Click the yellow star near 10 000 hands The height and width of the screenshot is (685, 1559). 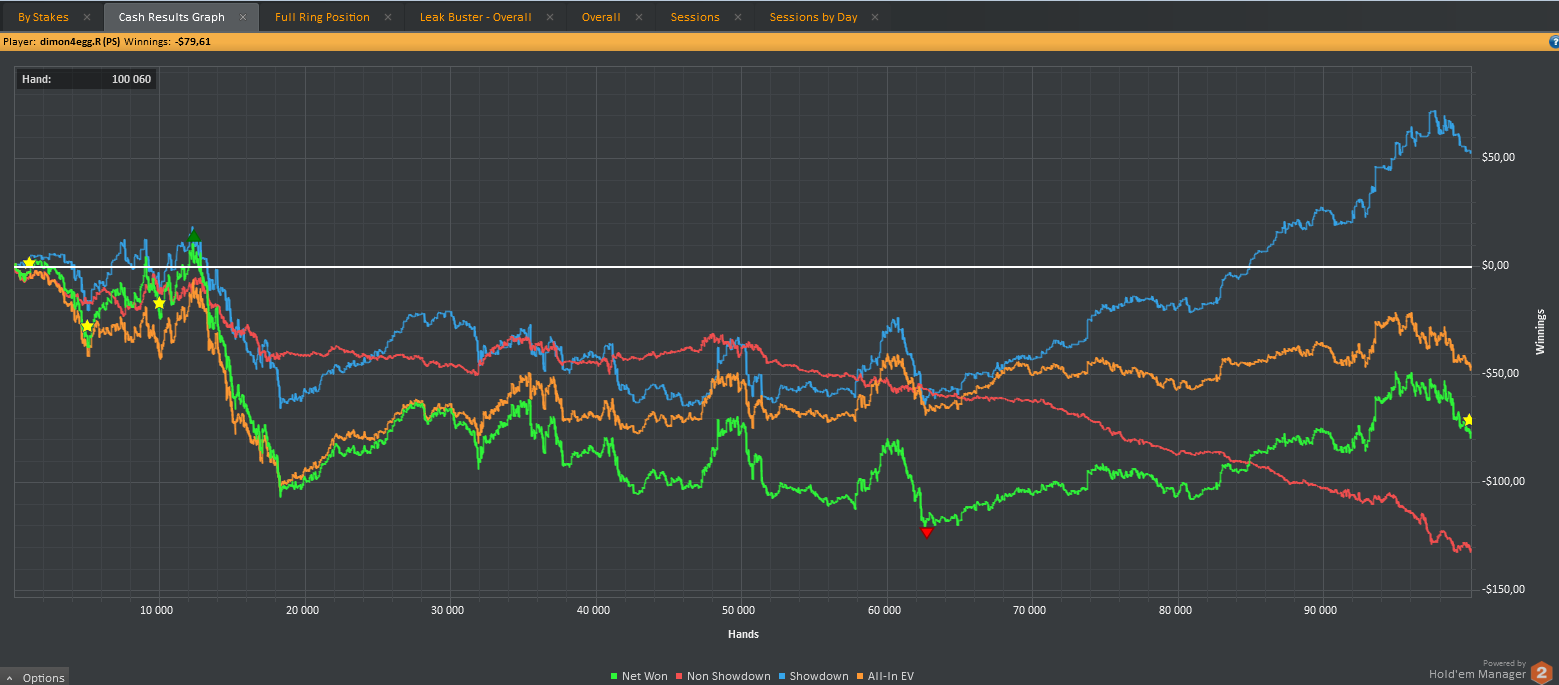159,303
